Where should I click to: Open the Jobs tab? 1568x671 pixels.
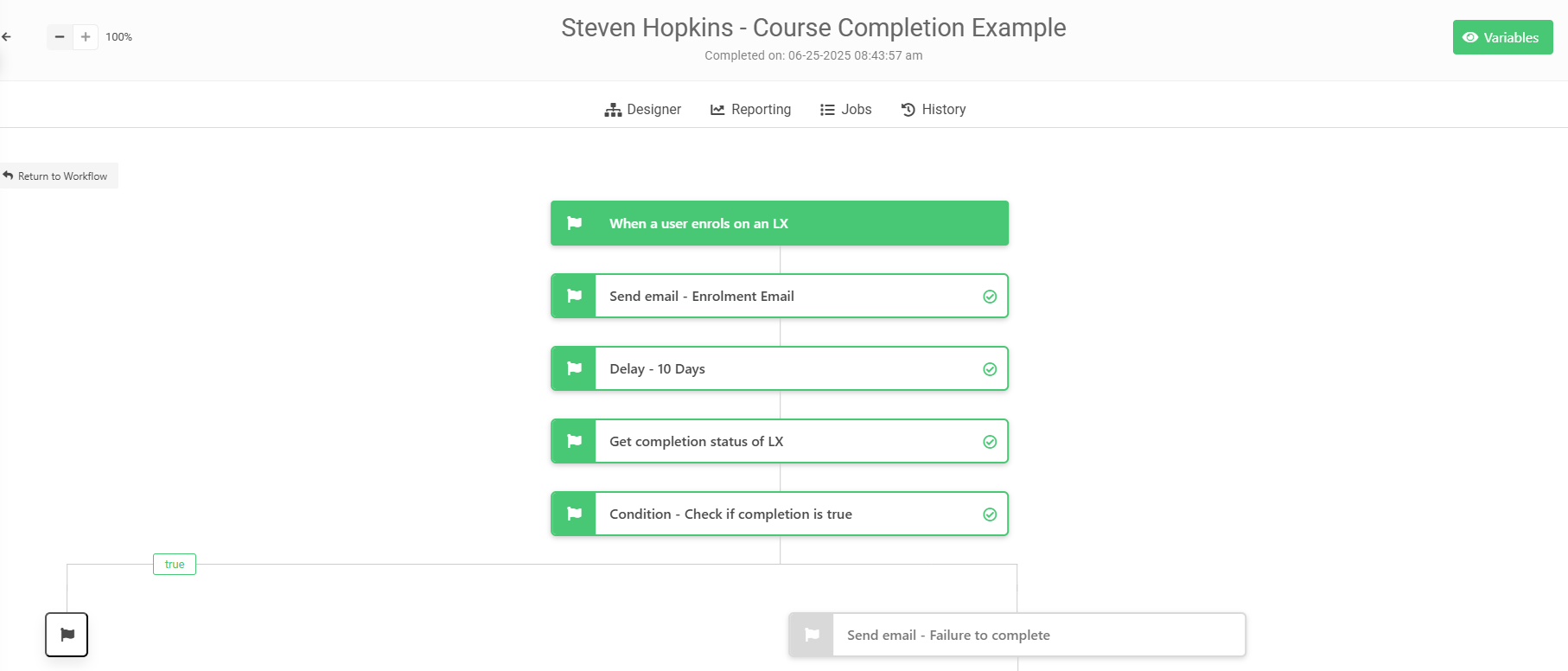pyautogui.click(x=845, y=110)
